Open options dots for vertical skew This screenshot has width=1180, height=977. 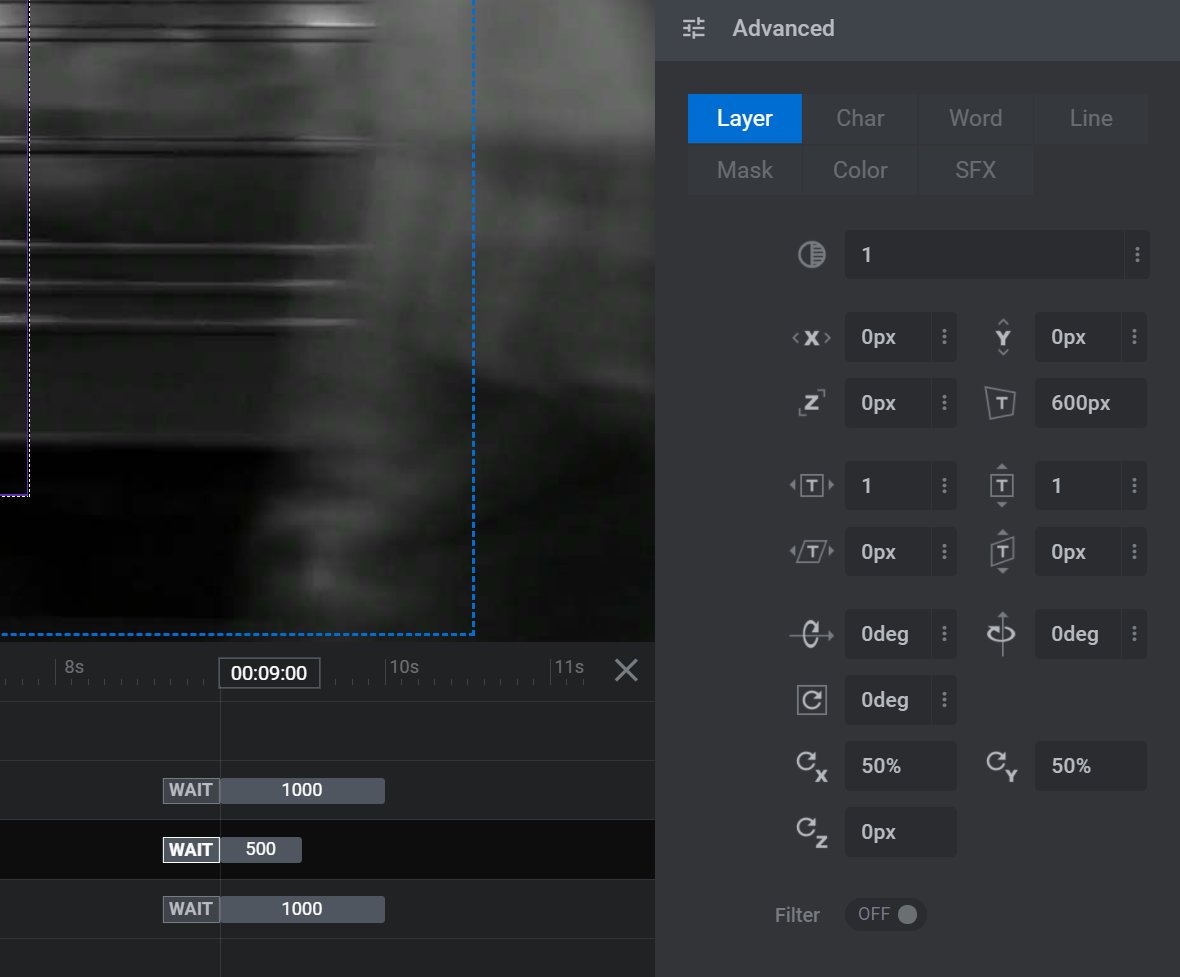click(x=1134, y=552)
